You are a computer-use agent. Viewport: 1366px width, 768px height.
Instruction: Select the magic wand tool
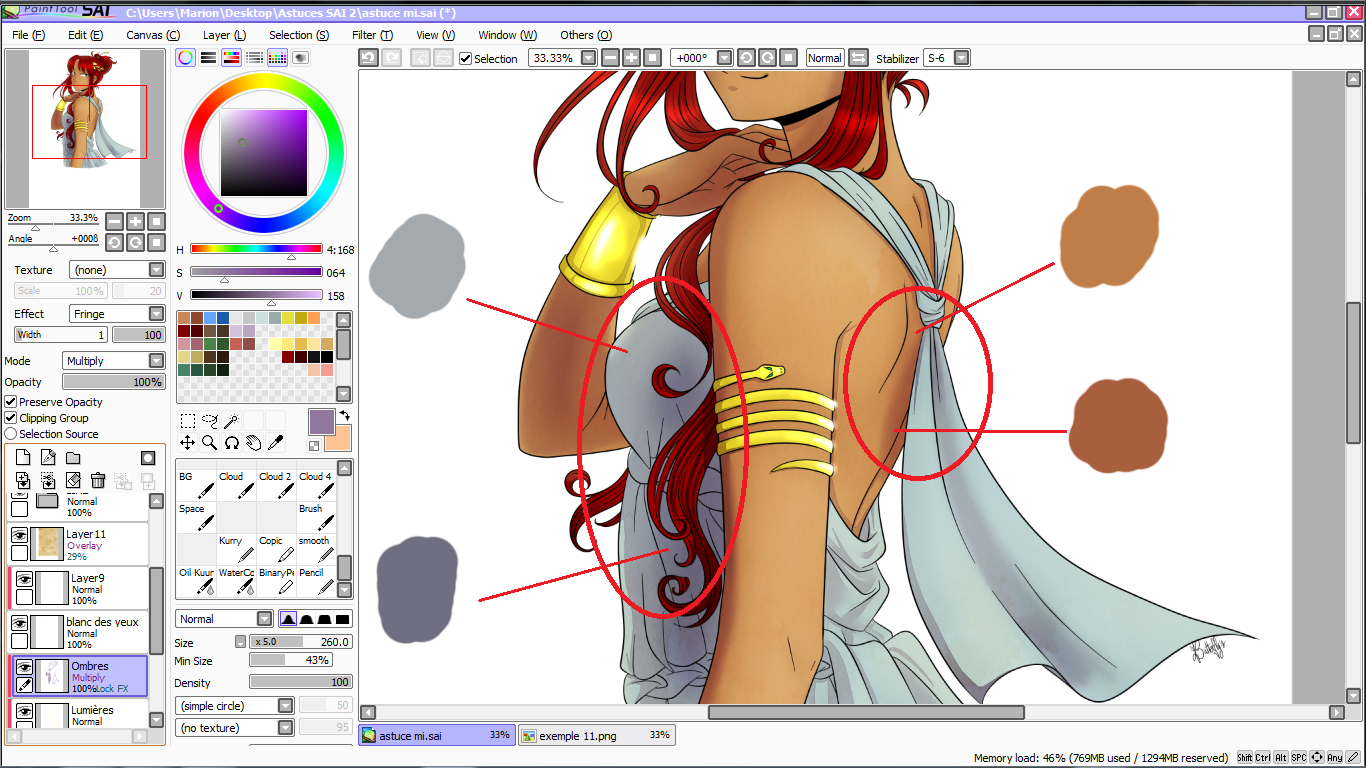click(x=231, y=421)
